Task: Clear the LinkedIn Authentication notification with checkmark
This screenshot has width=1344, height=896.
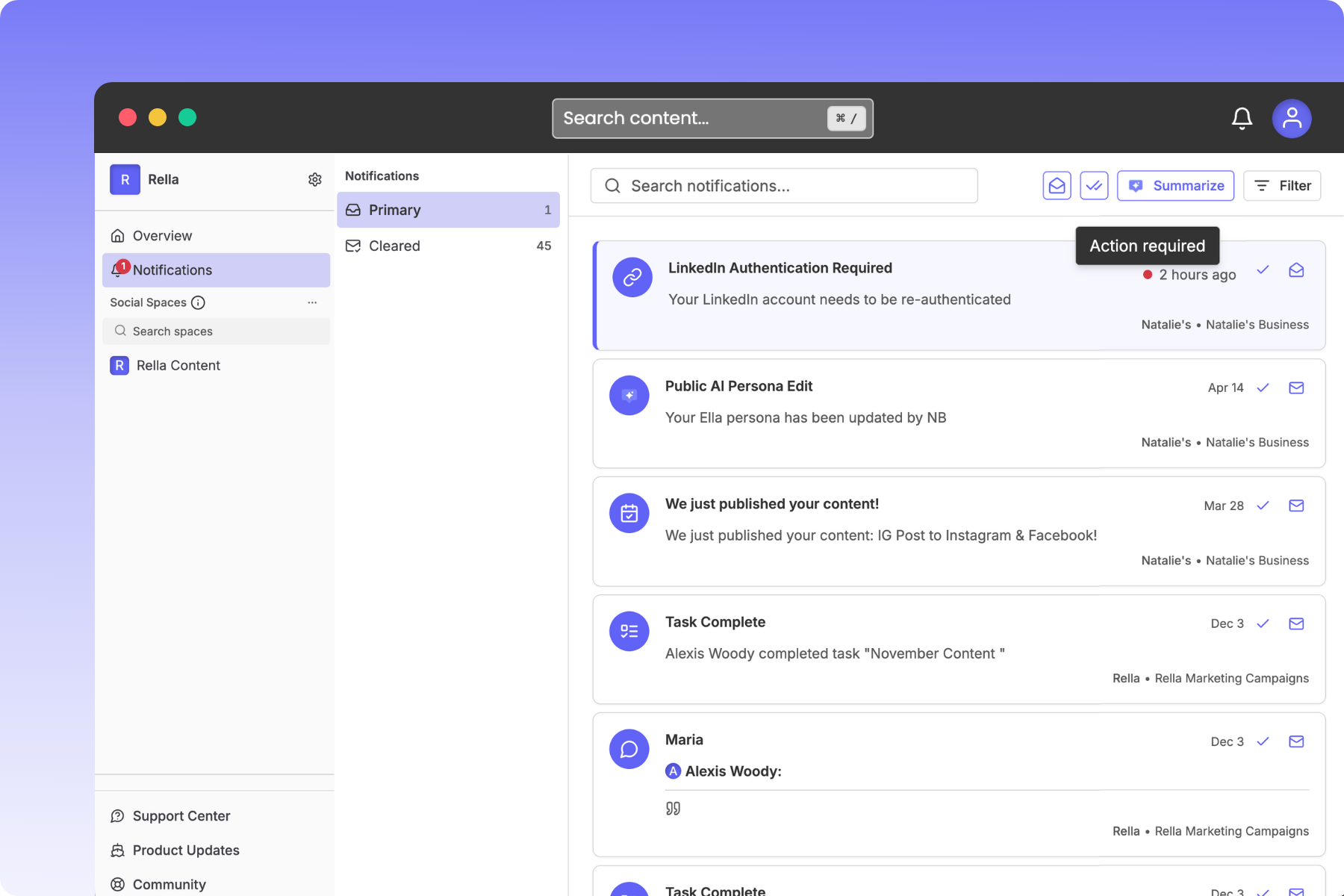Action: click(1263, 270)
